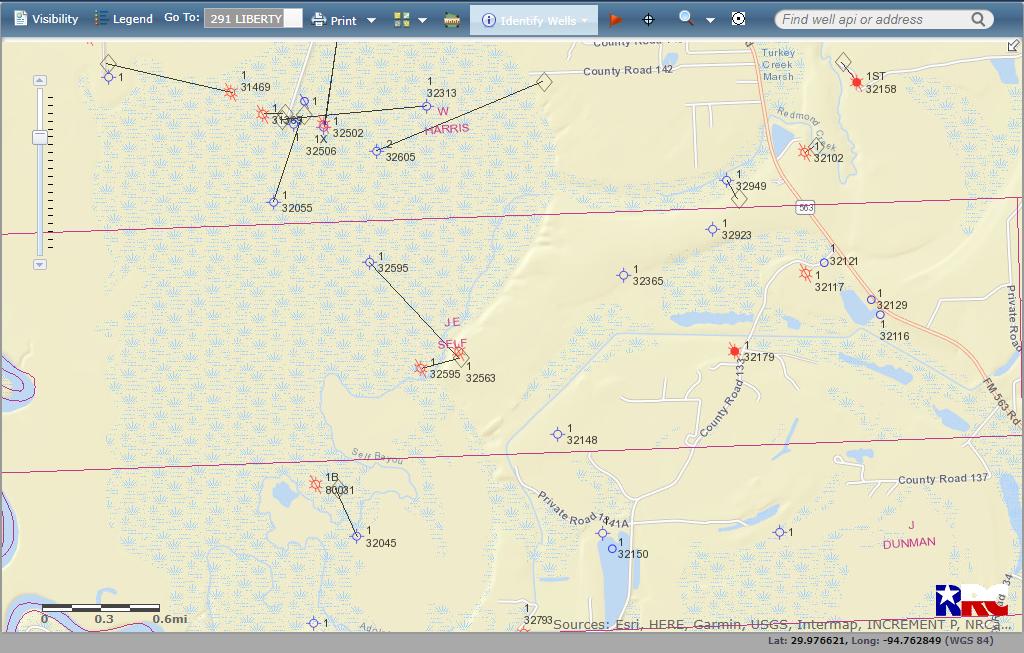Click the zoom slider handle
1024x653 pixels.
coord(40,137)
